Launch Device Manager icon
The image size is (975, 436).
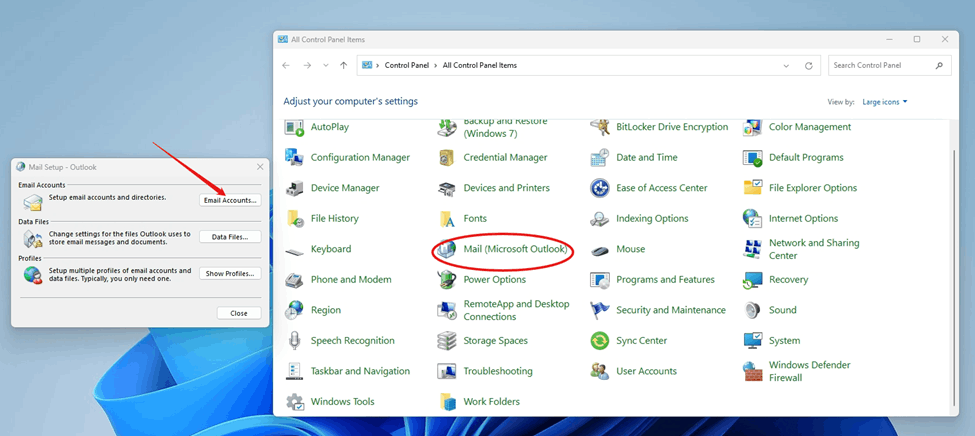(294, 188)
